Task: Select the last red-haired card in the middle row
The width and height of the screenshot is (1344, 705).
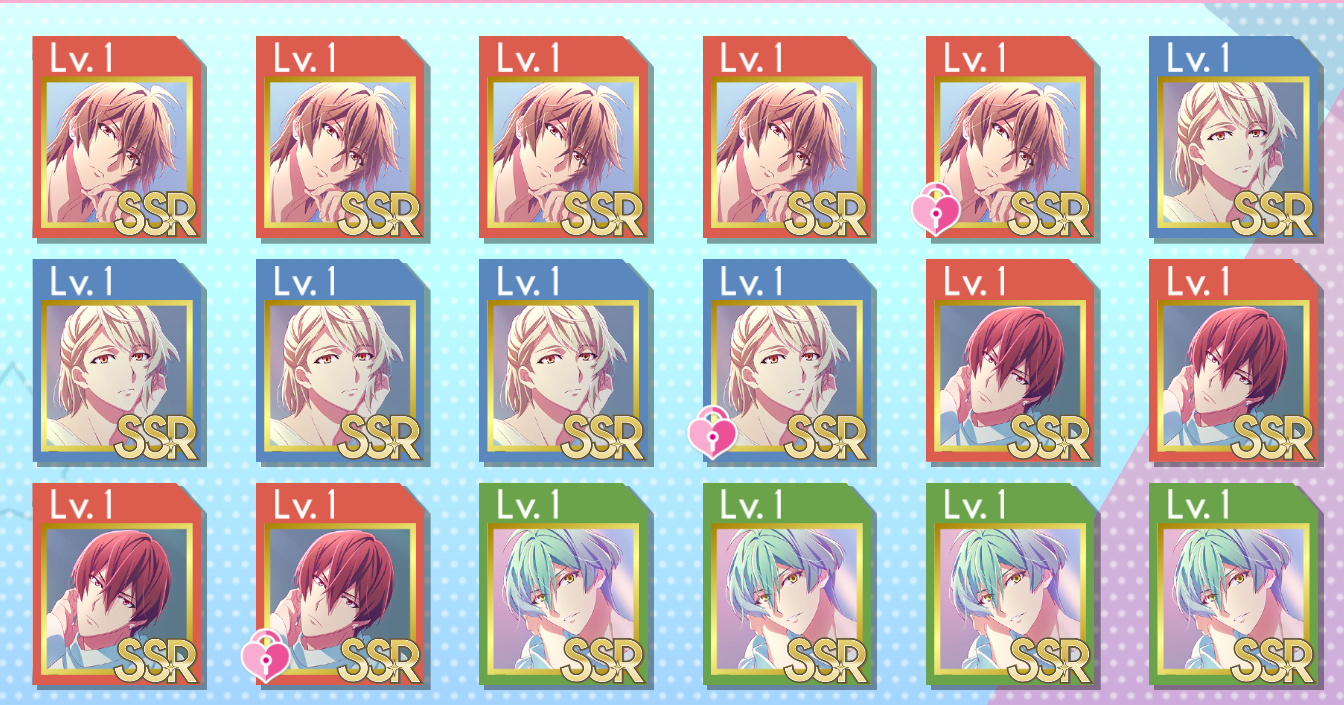Action: click(1235, 361)
